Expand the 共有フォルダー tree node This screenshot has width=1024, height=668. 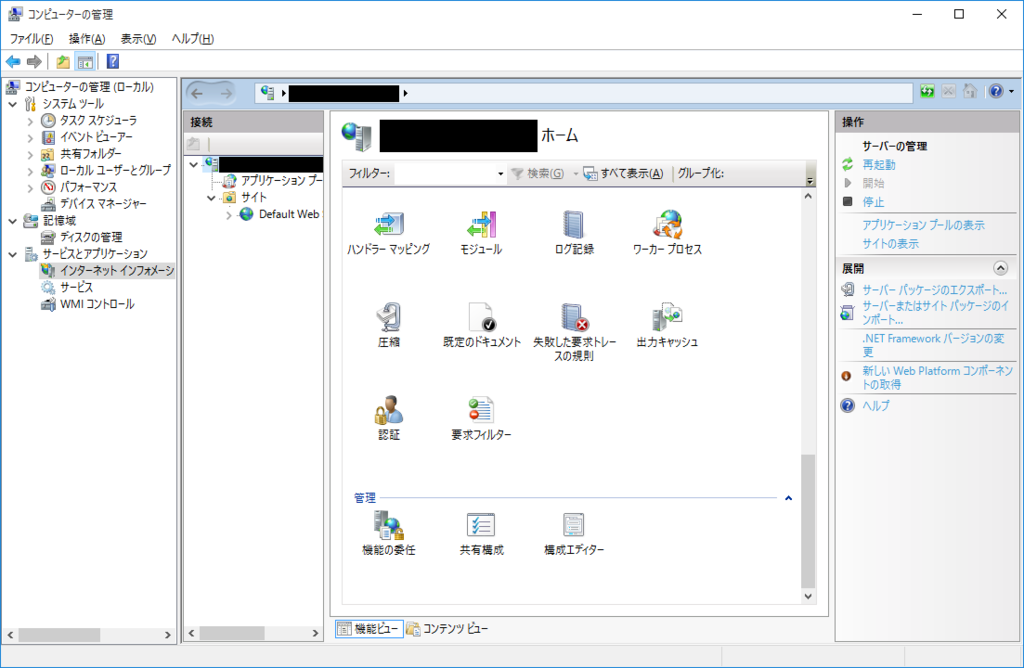click(x=30, y=155)
